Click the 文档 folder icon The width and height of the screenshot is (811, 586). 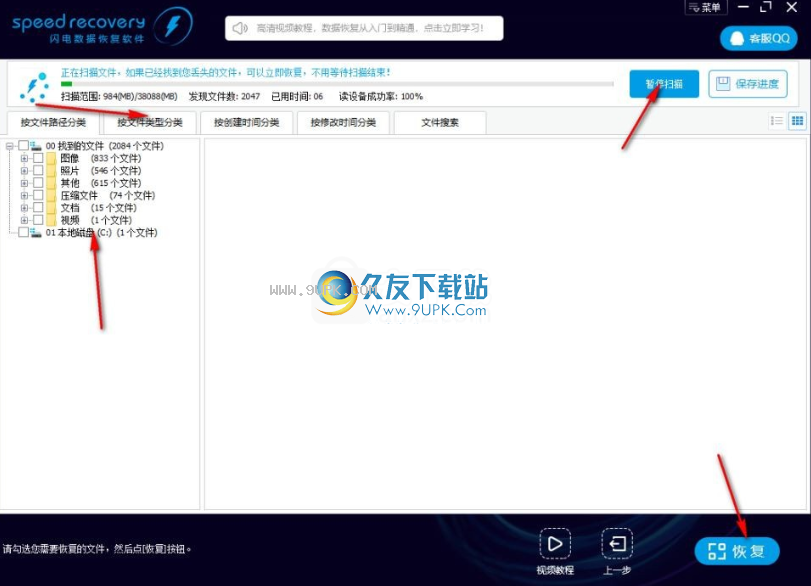point(51,208)
